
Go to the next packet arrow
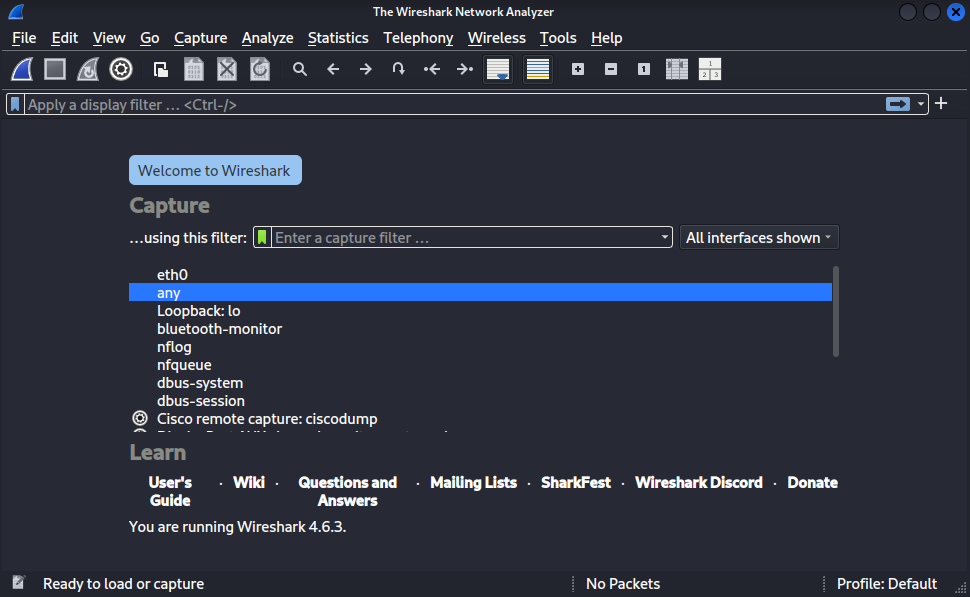(366, 69)
